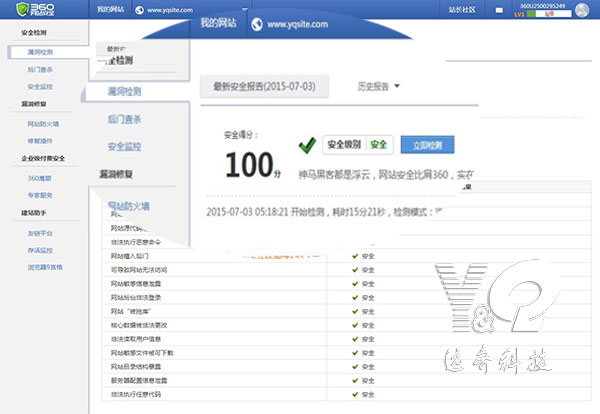Click the enlarged 我的网站 label in the blue banner
Viewport: 600px width, 414px height.
pos(218,23)
